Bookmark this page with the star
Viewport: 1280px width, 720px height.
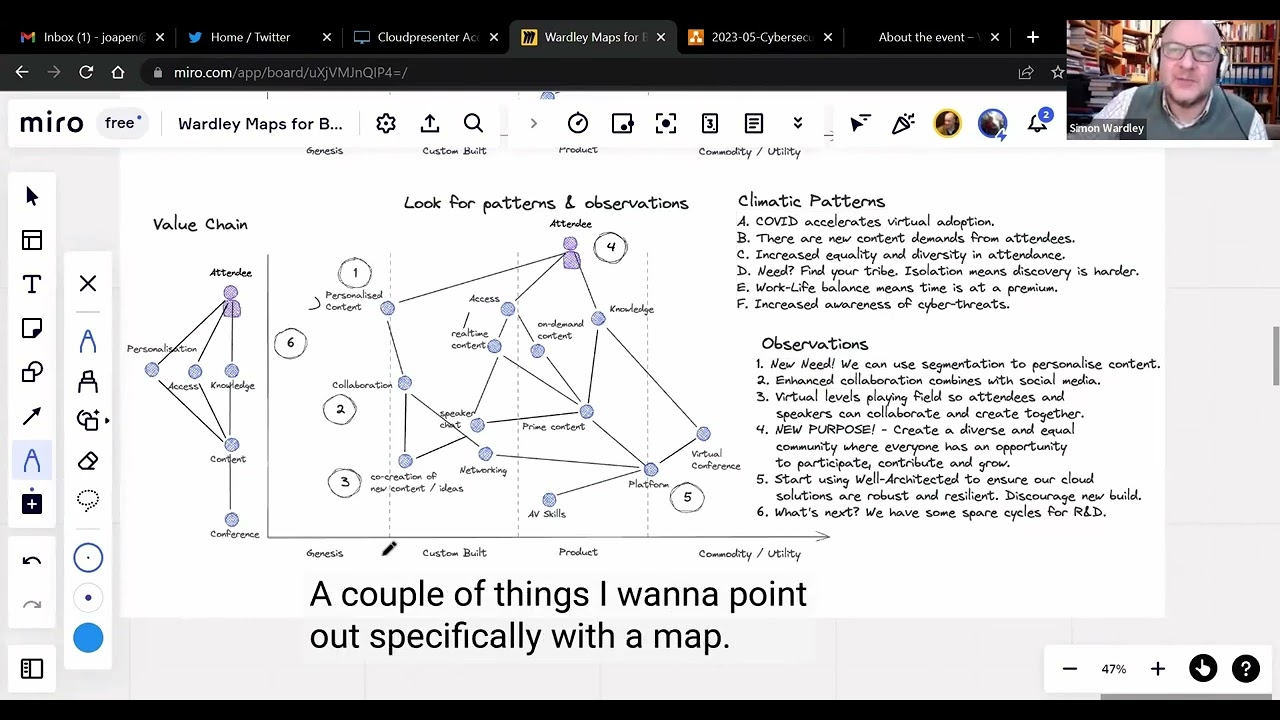[1057, 72]
